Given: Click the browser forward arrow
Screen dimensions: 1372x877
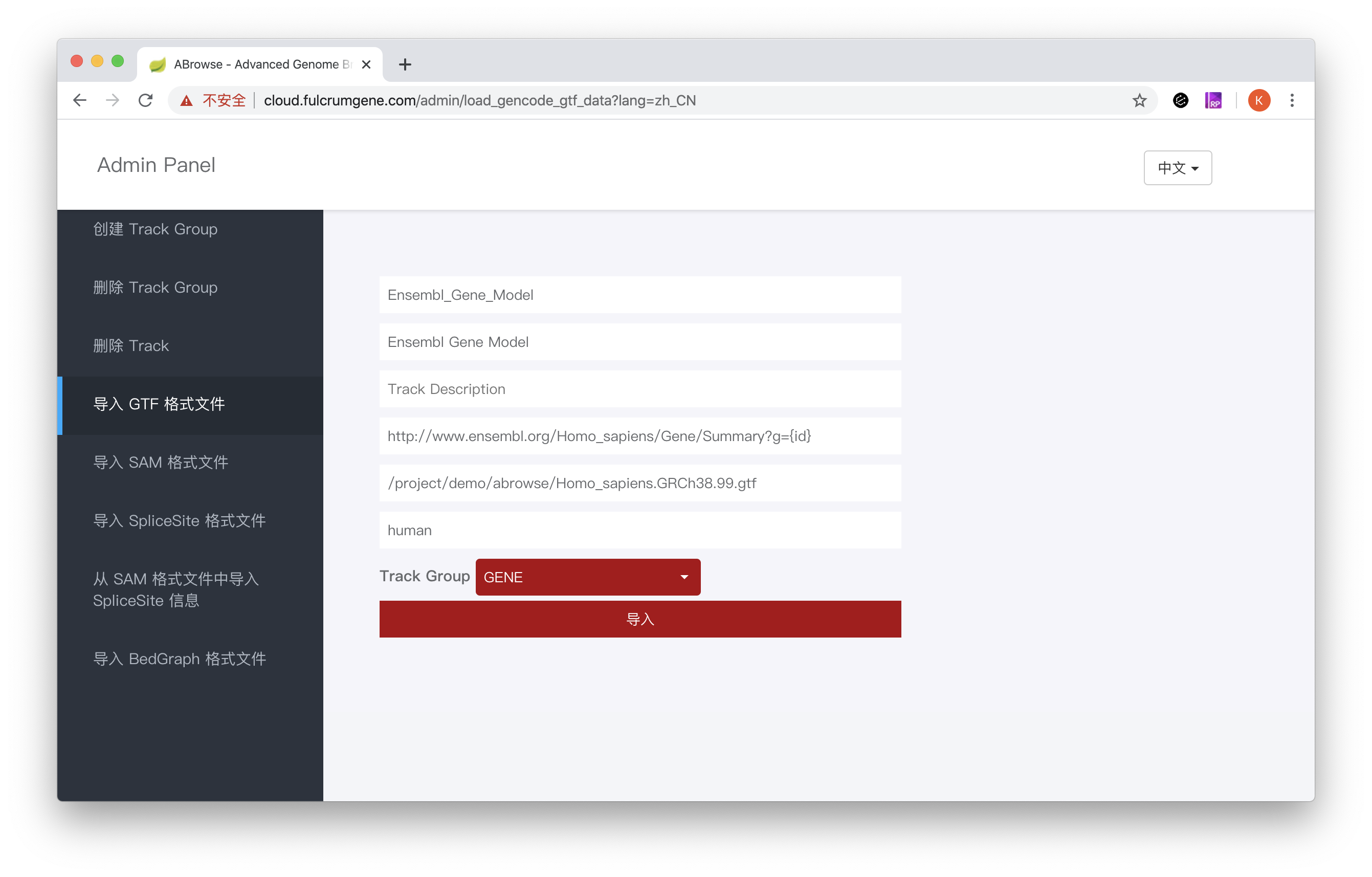Looking at the screenshot, I should click(113, 100).
